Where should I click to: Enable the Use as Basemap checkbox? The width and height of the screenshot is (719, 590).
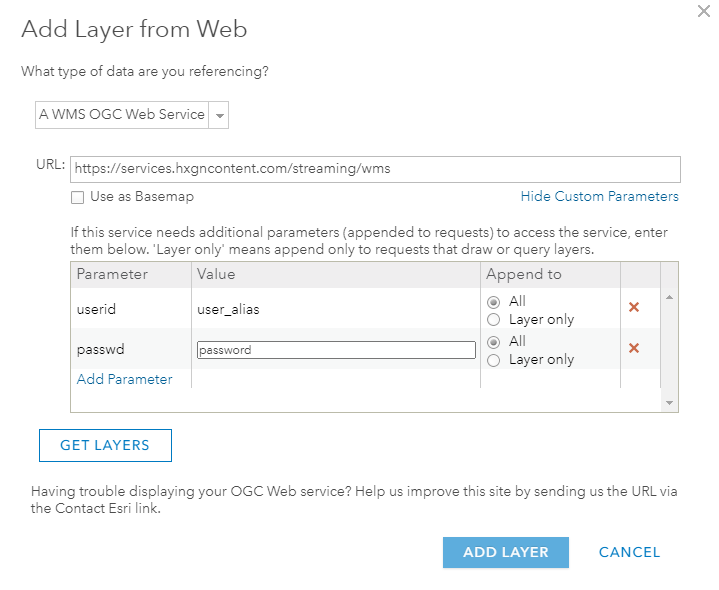tap(78, 197)
